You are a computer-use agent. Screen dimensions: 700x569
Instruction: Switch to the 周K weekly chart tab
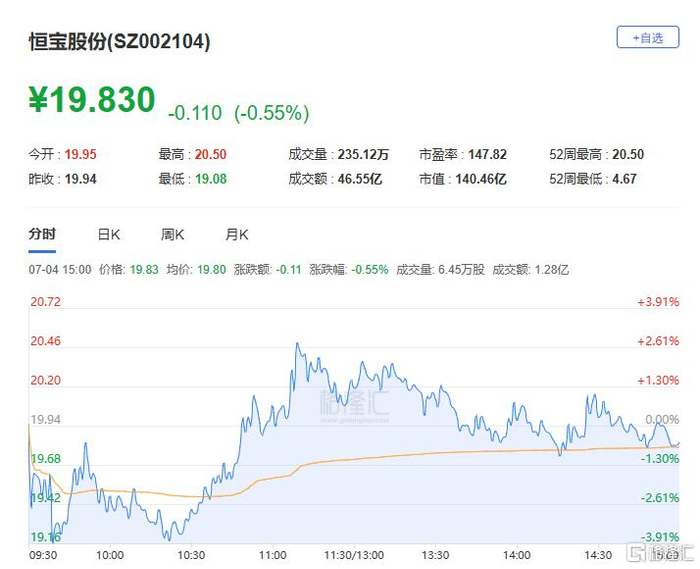tap(172, 234)
